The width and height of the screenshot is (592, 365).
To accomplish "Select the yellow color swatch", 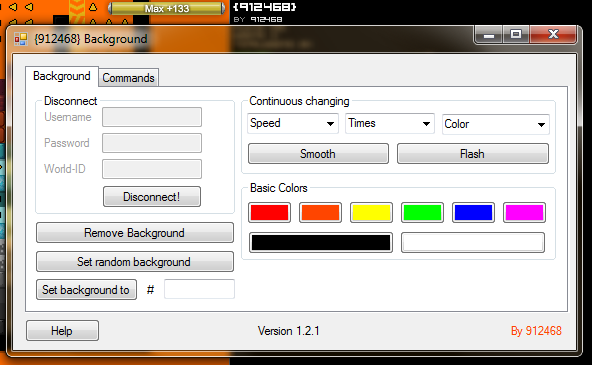I will pos(371,213).
